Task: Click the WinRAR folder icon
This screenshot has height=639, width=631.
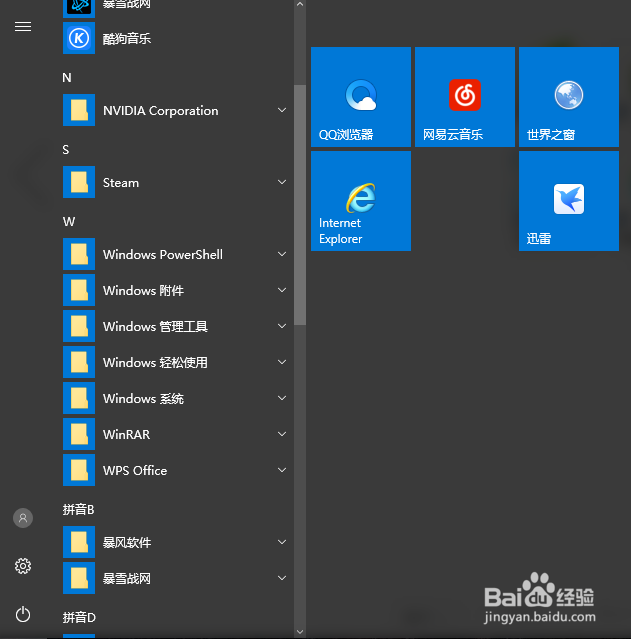Action: click(79, 434)
